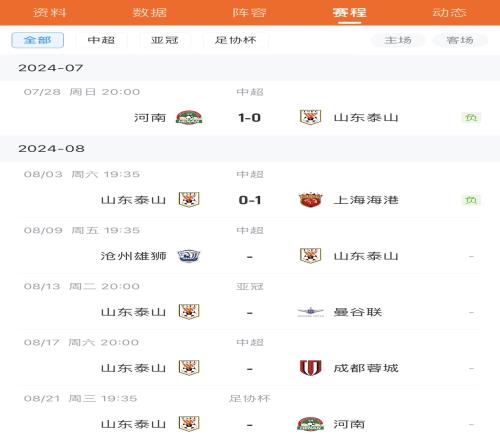Viewport: 500px width, 440px height.
Task: Click the Shanghai Port team crest
Action: click(x=310, y=200)
